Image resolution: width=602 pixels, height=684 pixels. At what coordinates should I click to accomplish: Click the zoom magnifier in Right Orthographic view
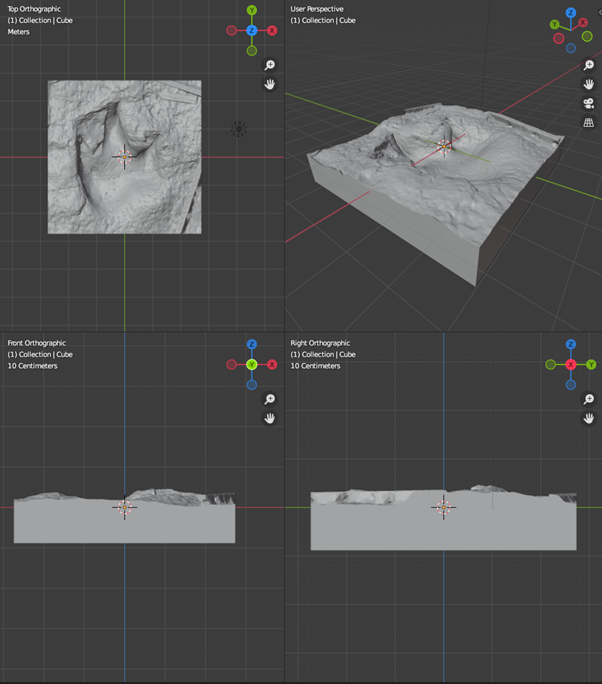click(589, 399)
